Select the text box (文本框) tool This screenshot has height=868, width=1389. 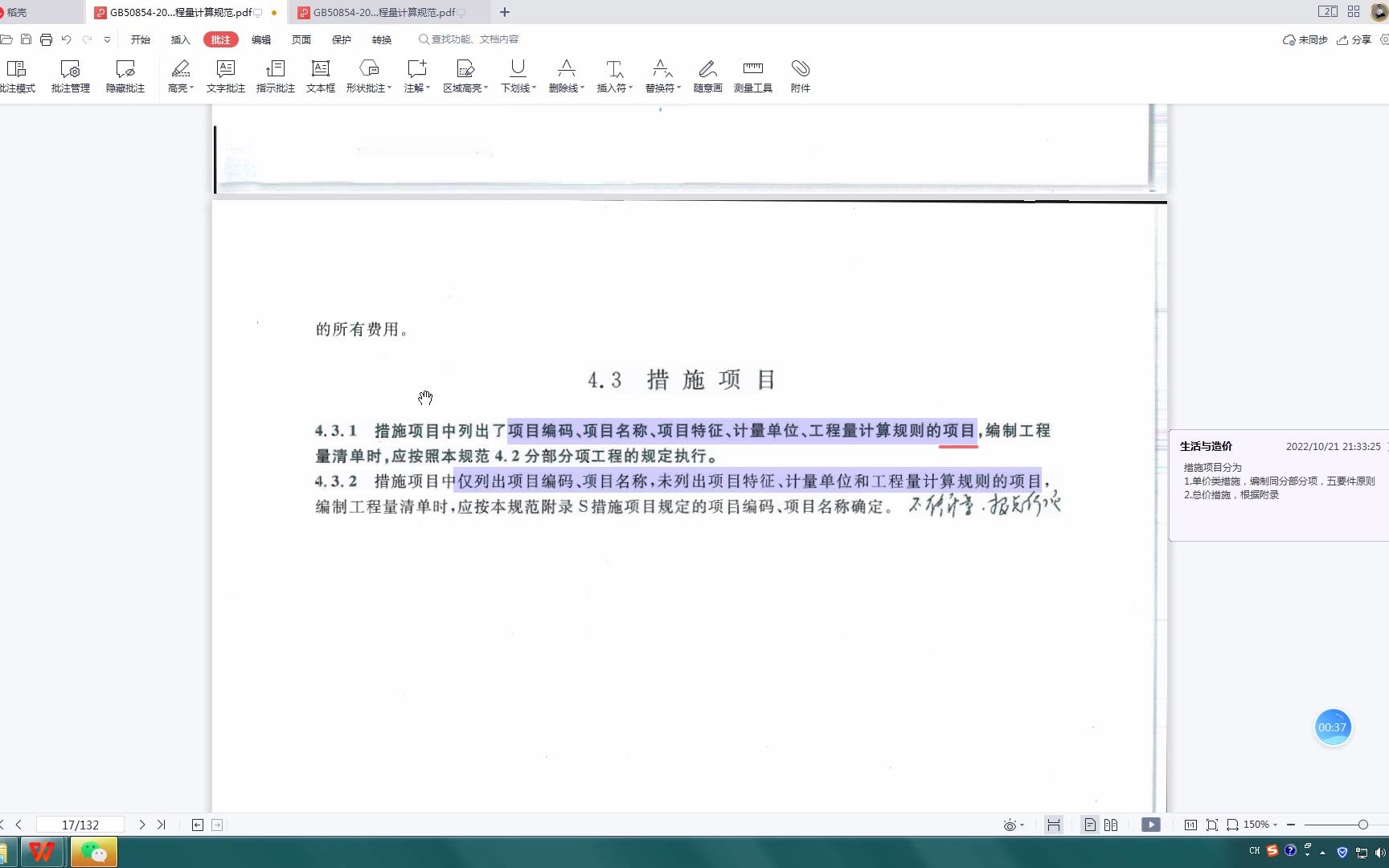[x=321, y=76]
